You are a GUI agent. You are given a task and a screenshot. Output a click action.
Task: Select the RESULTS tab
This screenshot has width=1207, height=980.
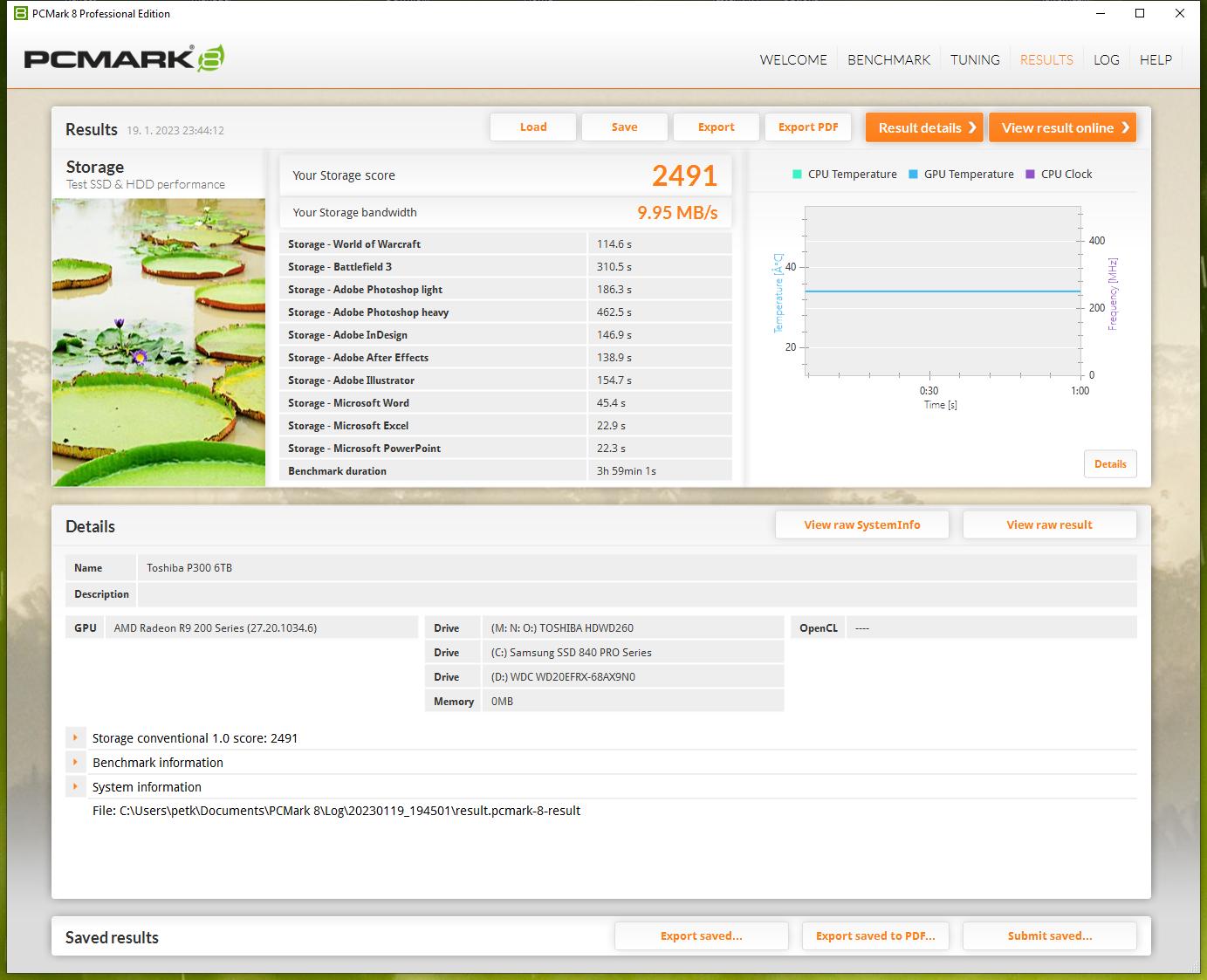[x=1046, y=59]
